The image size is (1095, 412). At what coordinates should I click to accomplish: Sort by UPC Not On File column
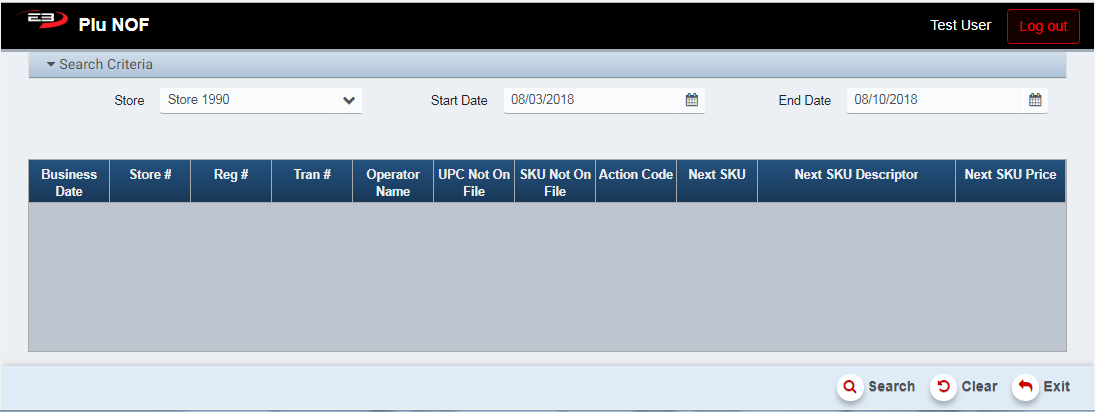(474, 182)
